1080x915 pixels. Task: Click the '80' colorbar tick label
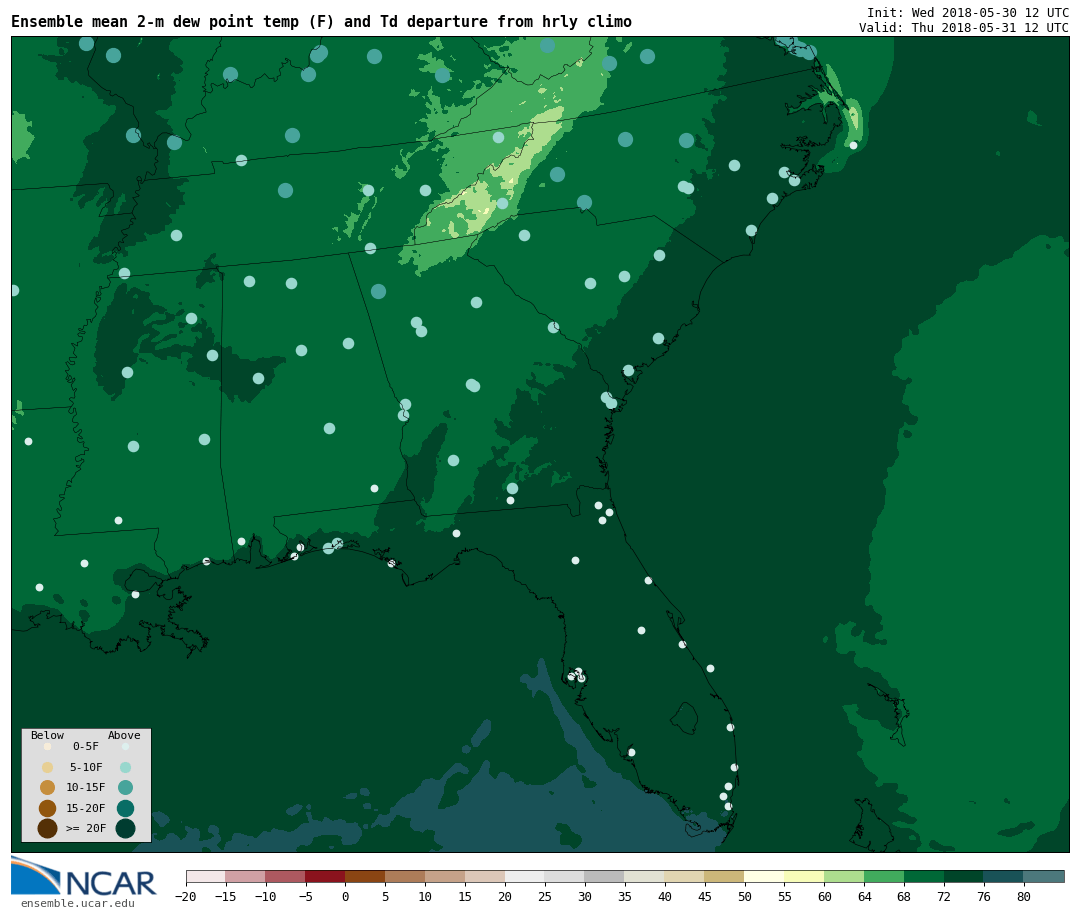pyautogui.click(x=1024, y=896)
